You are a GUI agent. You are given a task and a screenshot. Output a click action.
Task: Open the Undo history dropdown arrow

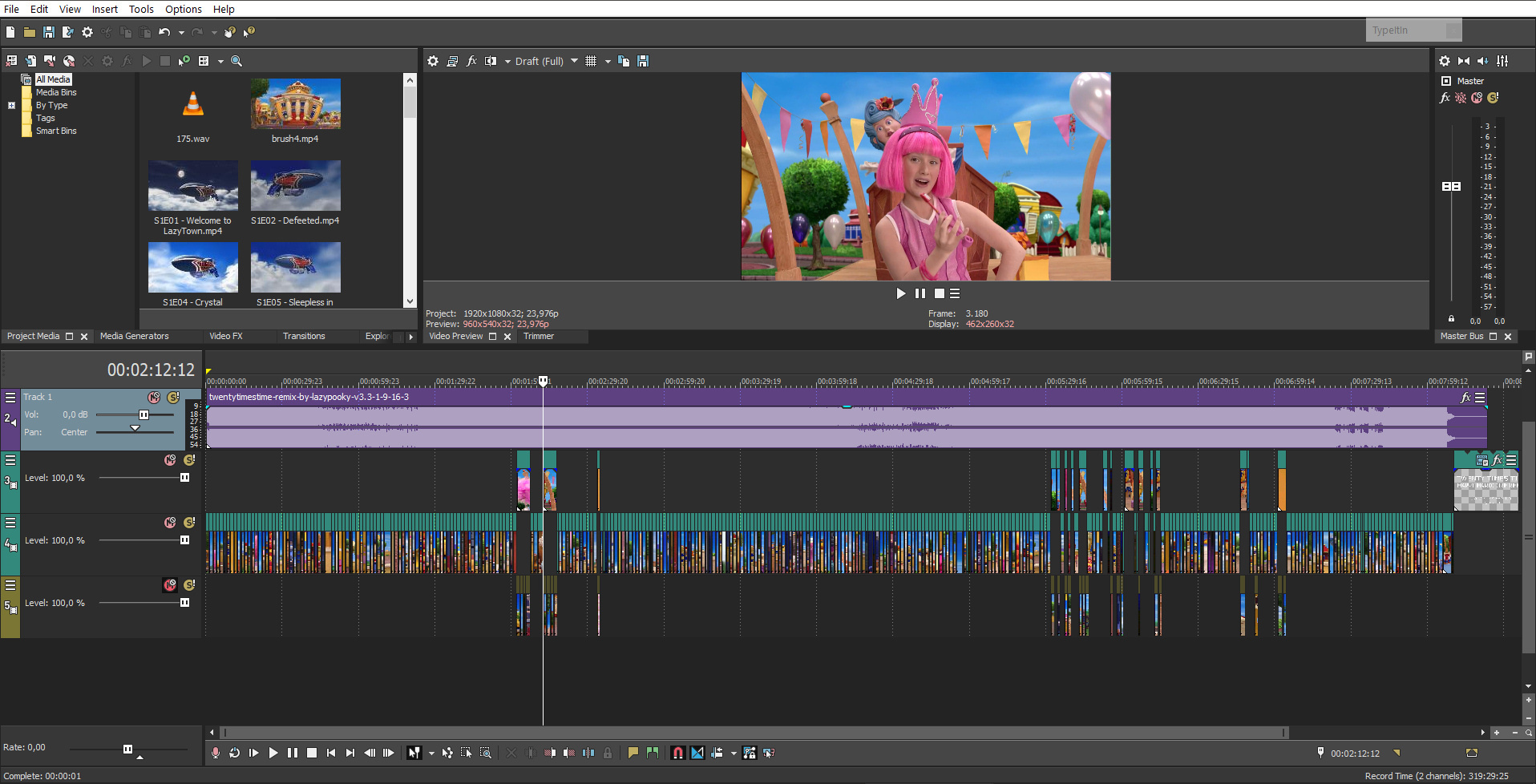181,33
